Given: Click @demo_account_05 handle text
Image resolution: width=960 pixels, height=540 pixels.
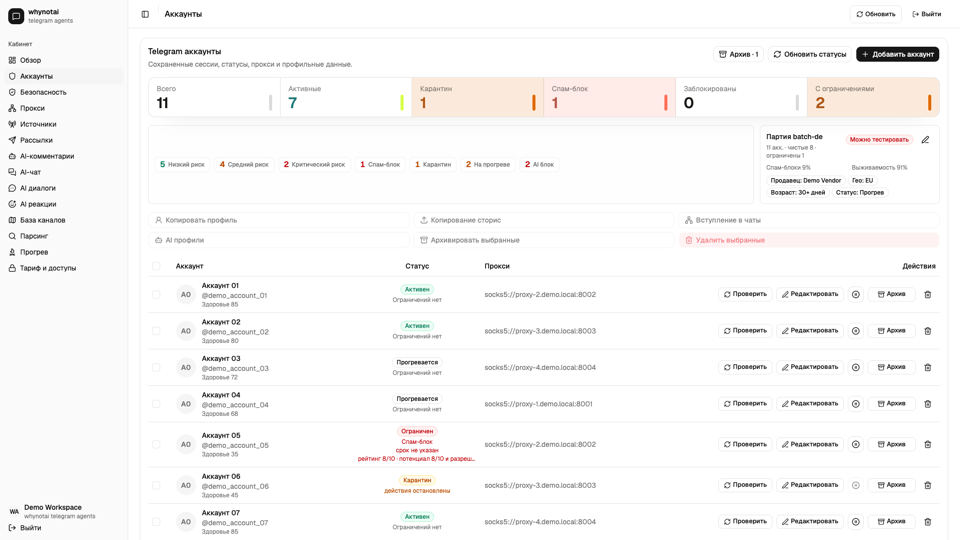Looking at the screenshot, I should click(x=235, y=445).
